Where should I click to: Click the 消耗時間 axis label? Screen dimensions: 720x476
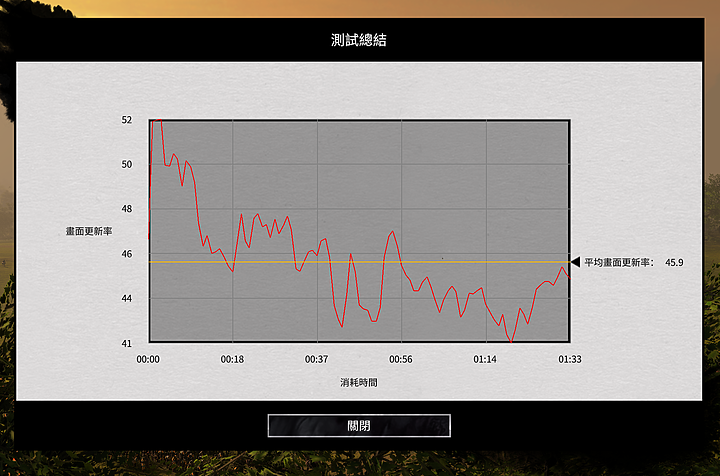coord(359,382)
